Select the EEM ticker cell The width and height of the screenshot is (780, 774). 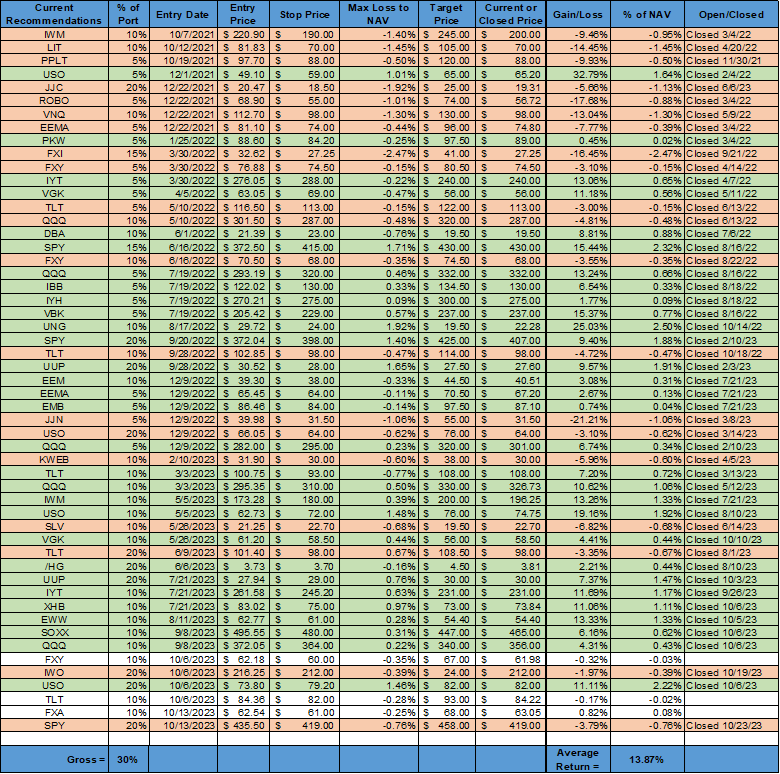[54, 380]
